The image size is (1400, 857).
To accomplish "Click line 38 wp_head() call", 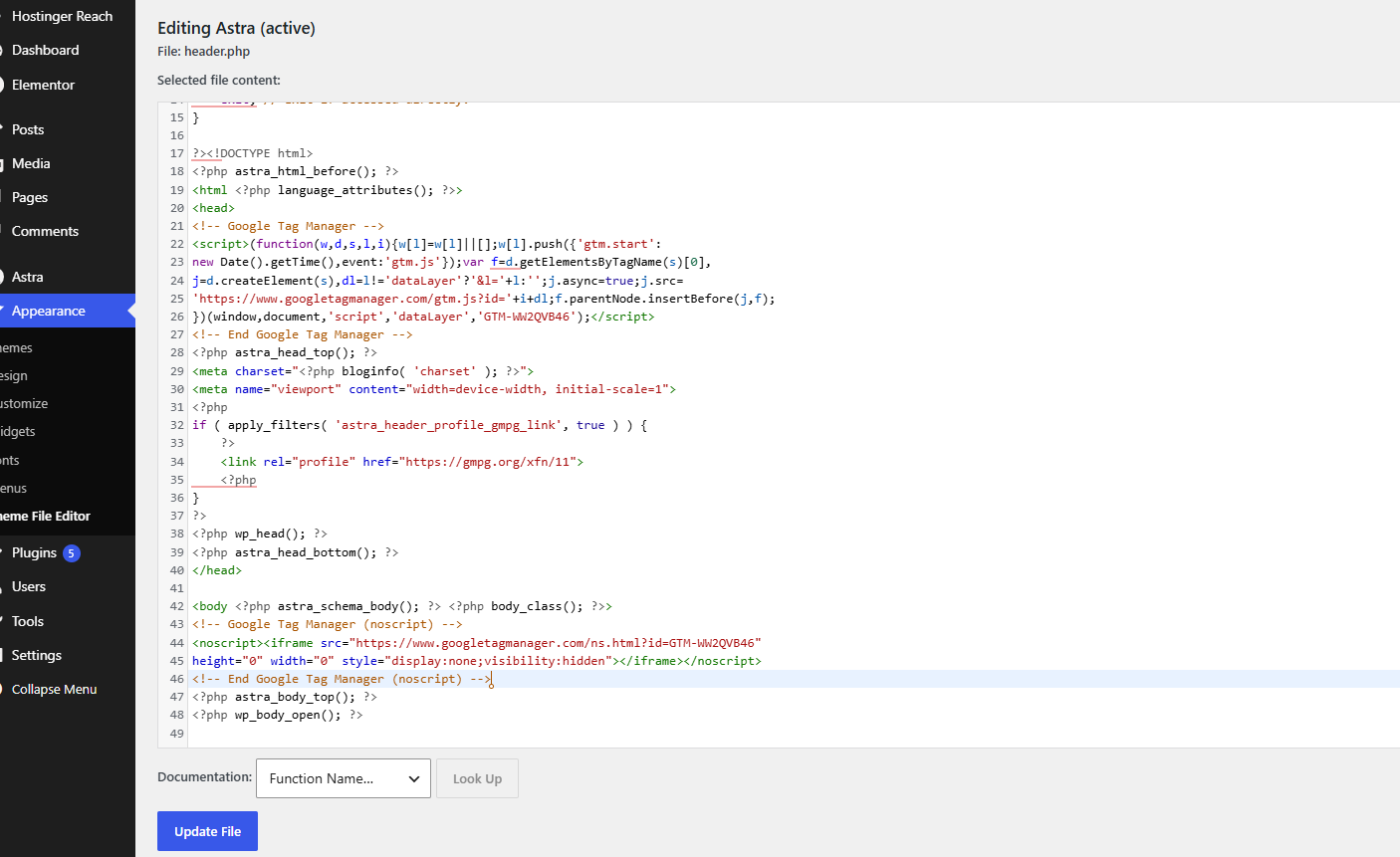I will click(x=260, y=534).
